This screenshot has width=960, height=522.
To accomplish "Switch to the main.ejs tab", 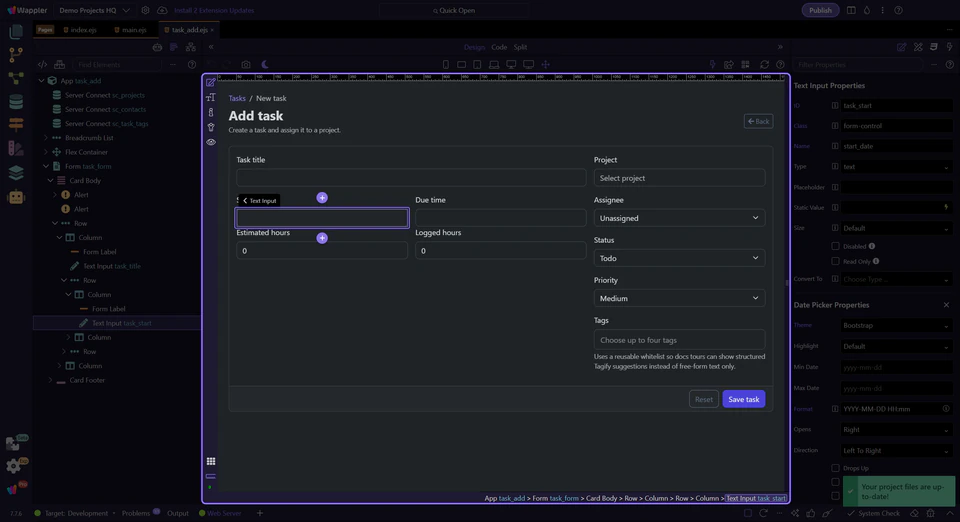I will pyautogui.click(x=130, y=29).
